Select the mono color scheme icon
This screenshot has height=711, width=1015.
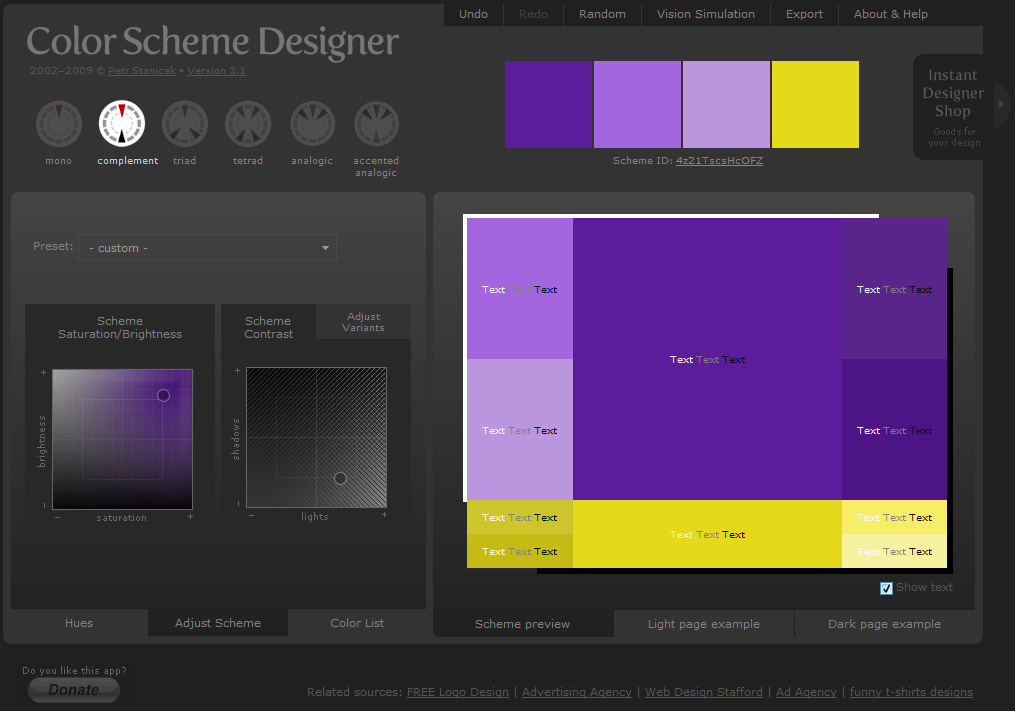pos(58,124)
